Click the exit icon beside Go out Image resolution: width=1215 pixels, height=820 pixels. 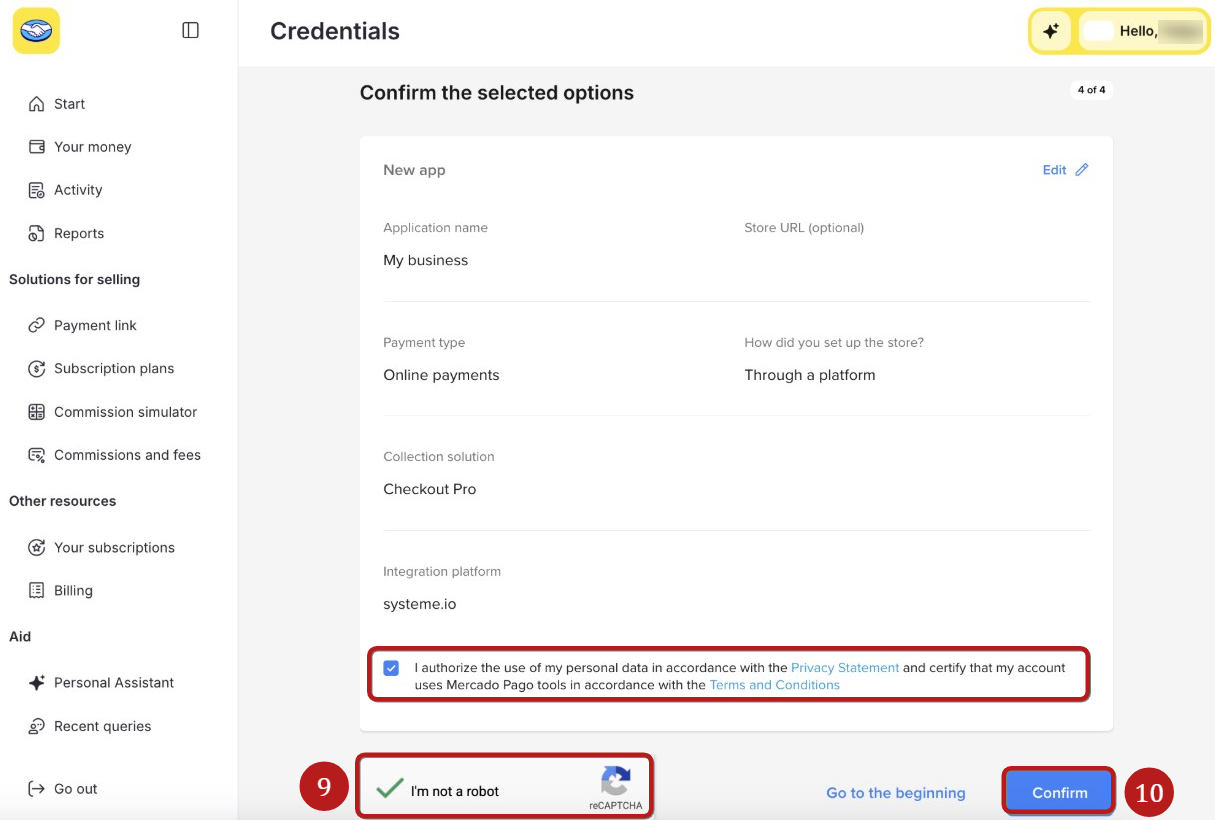click(37, 789)
